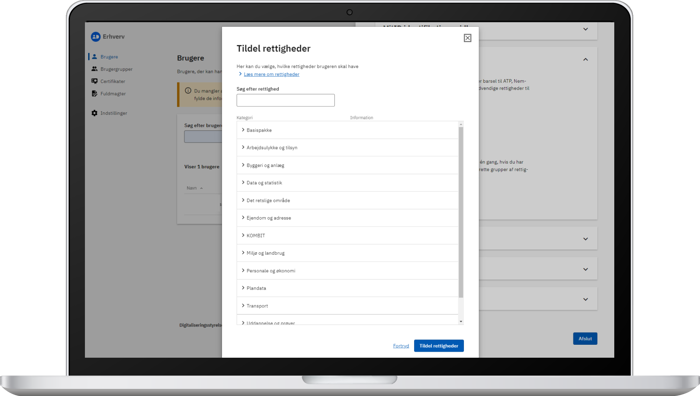Click the Fortryd link
This screenshot has height=396, width=700.
click(401, 346)
